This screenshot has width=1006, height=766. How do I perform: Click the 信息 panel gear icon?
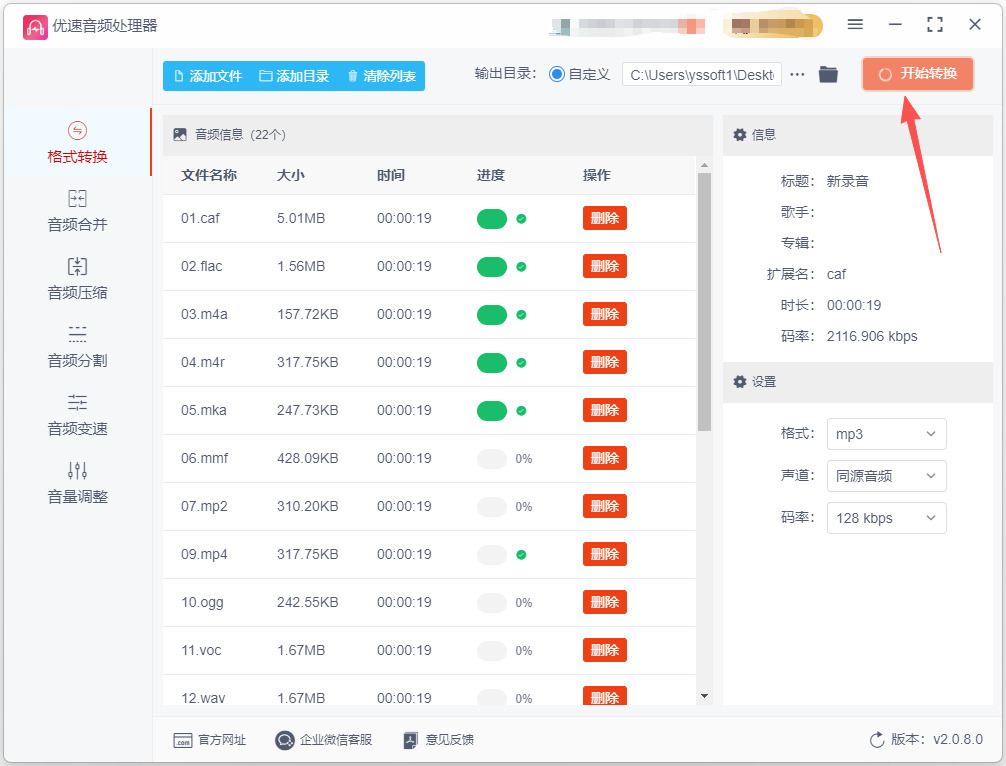tap(740, 135)
